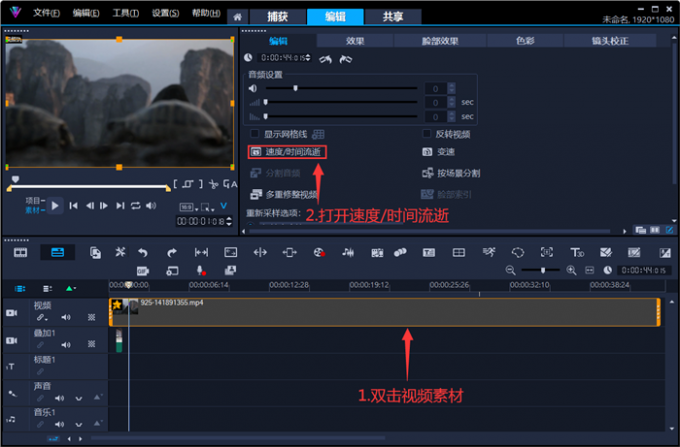The height and width of the screenshot is (447, 680).
Task: Jump to the start of the preview
Action: [x=74, y=206]
